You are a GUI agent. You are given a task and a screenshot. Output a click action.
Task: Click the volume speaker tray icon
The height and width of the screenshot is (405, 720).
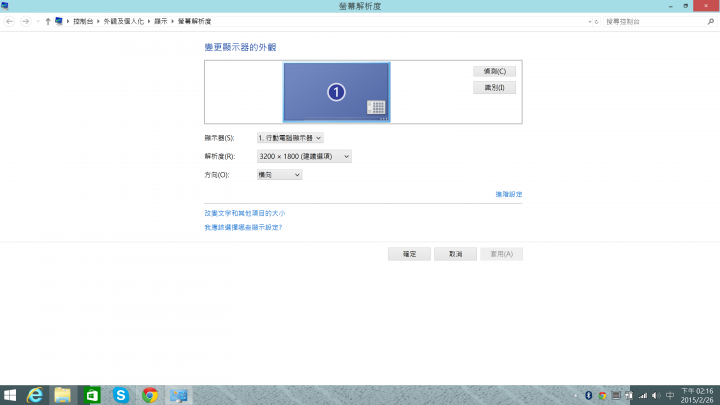[x=656, y=395]
